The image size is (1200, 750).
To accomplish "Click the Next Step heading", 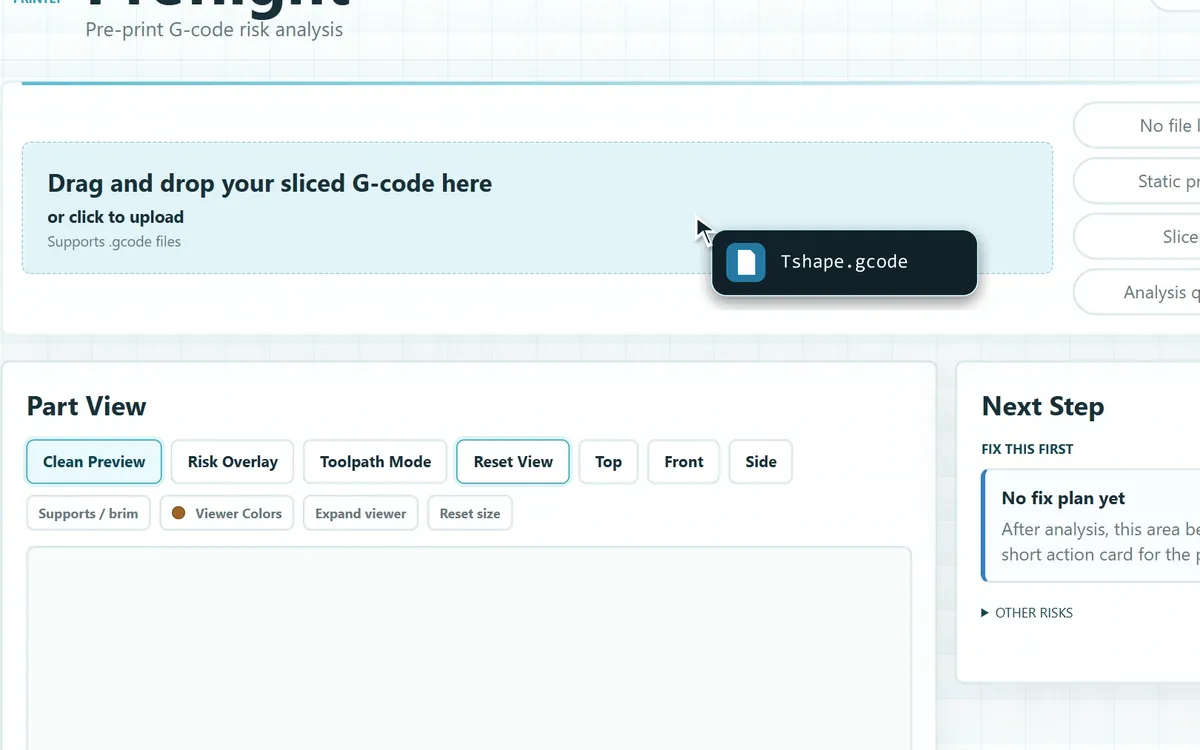I will coord(1043,406).
